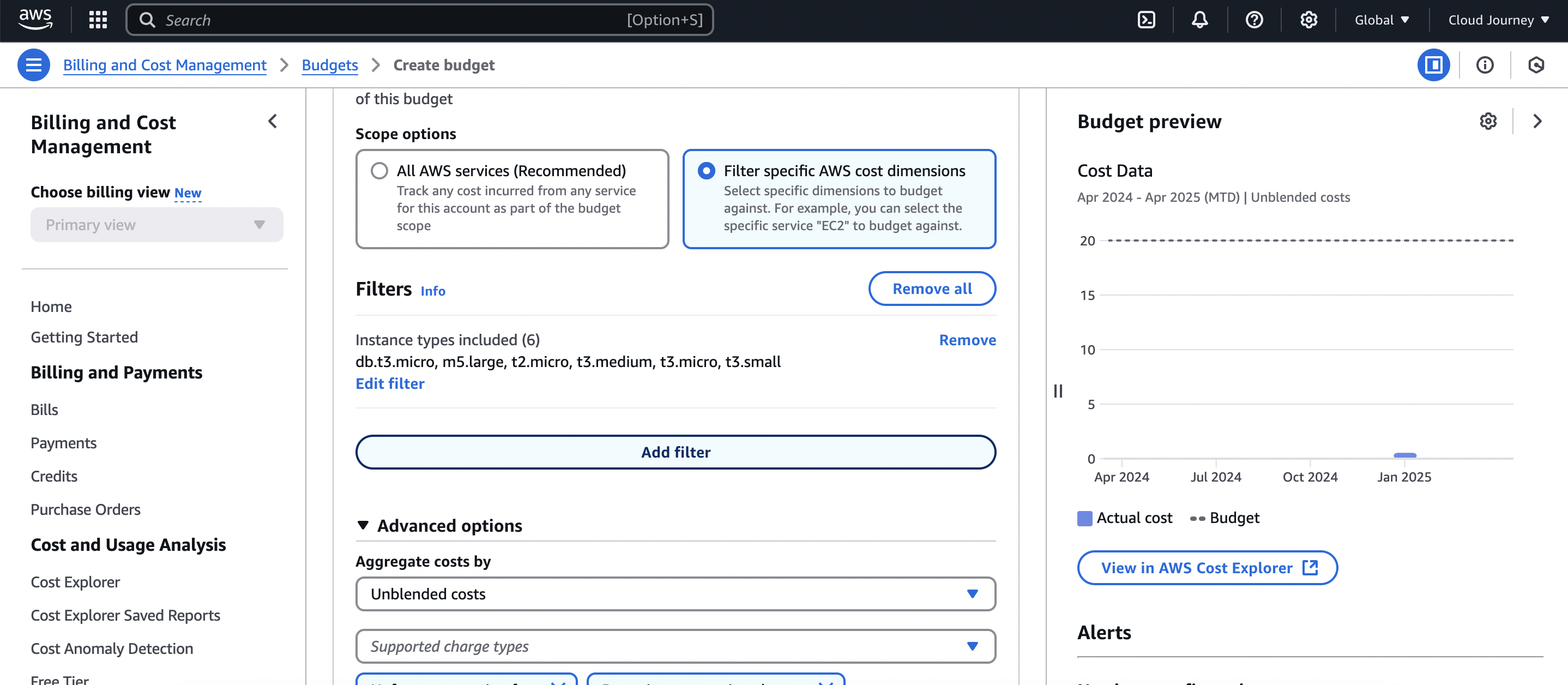
Task: Open the info panel icon
Action: pyautogui.click(x=1485, y=65)
